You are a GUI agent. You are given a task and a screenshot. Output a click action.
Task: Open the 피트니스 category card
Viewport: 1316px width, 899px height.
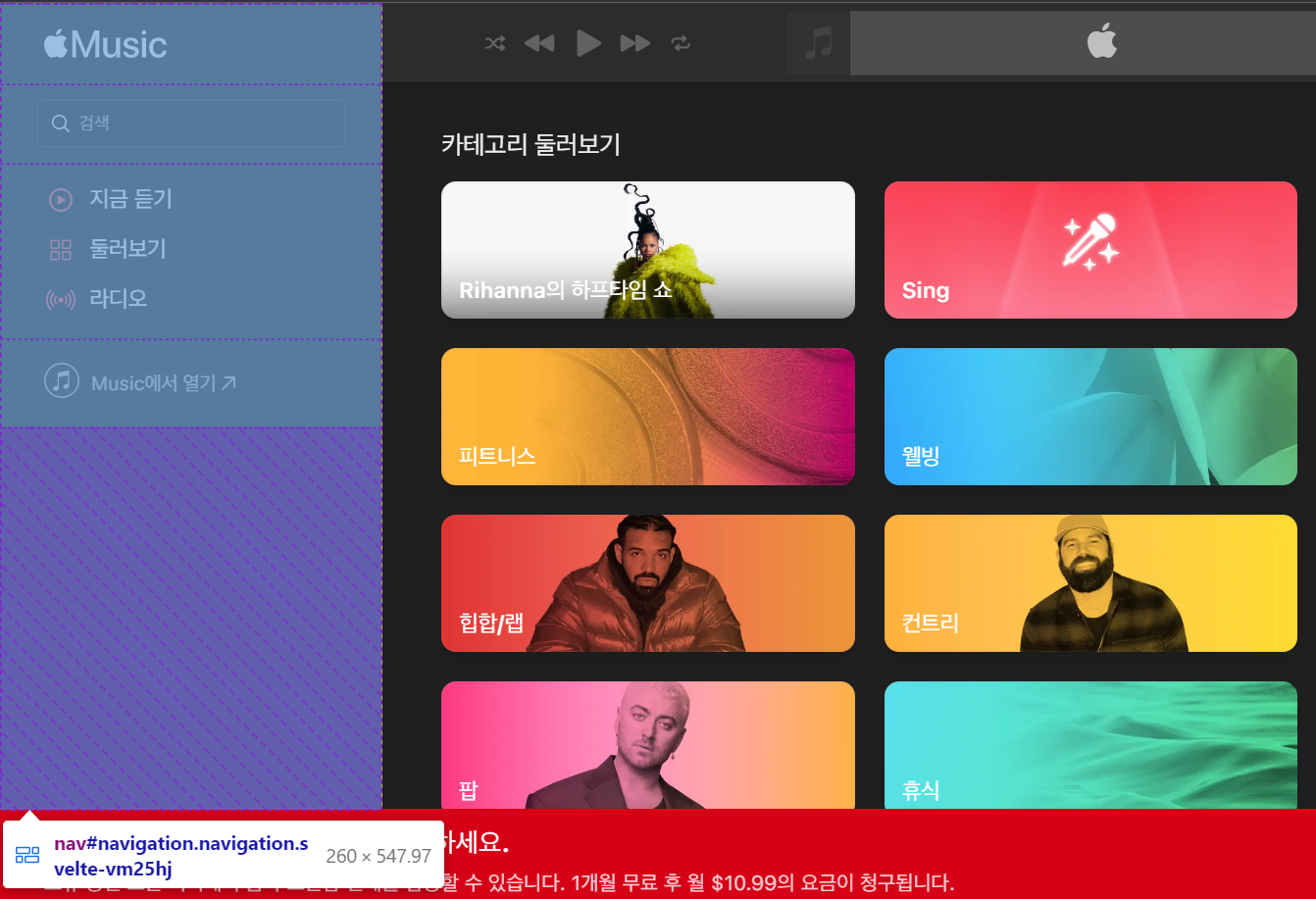click(648, 417)
